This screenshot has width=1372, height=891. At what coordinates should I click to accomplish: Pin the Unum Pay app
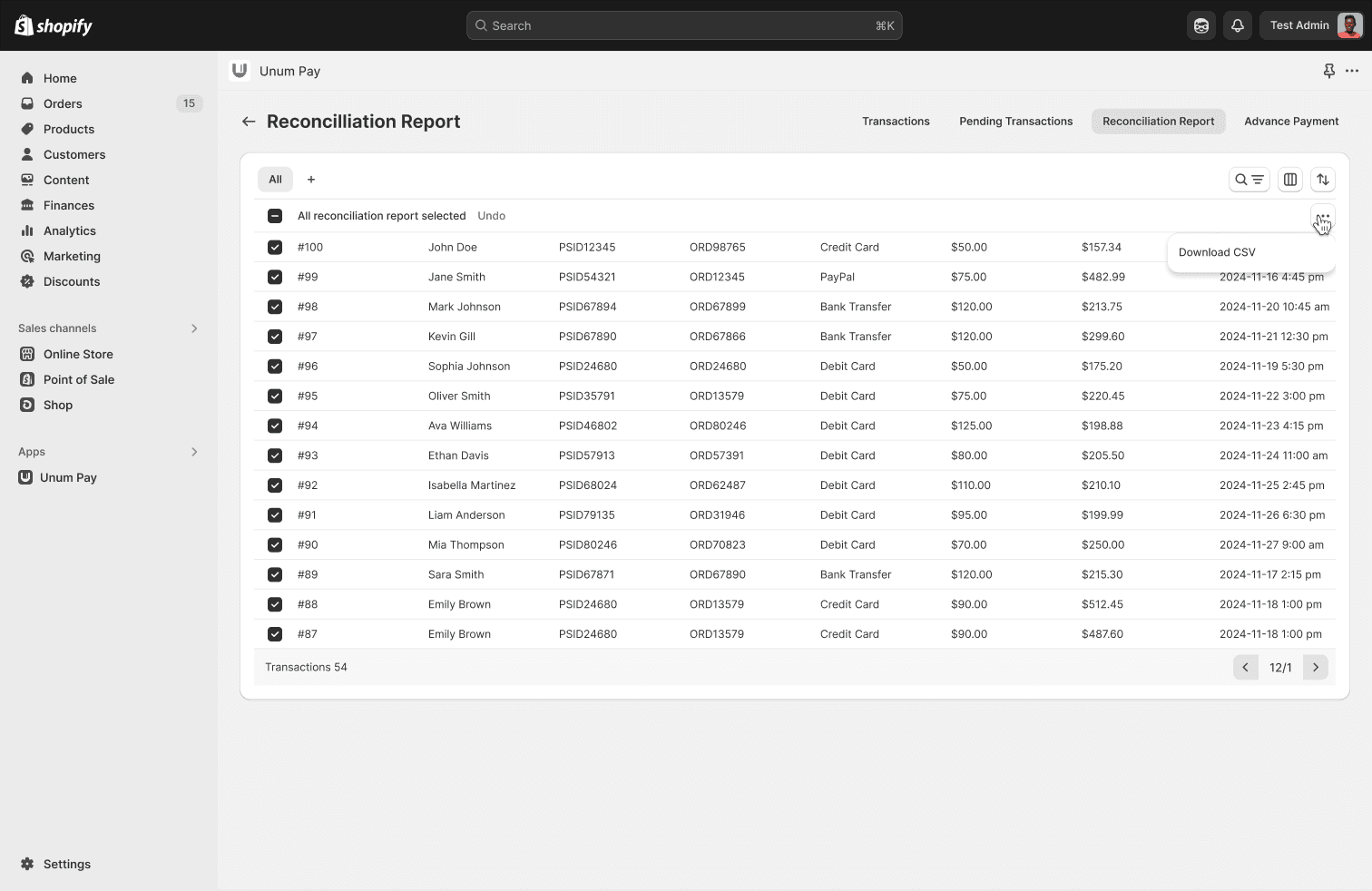1328,71
